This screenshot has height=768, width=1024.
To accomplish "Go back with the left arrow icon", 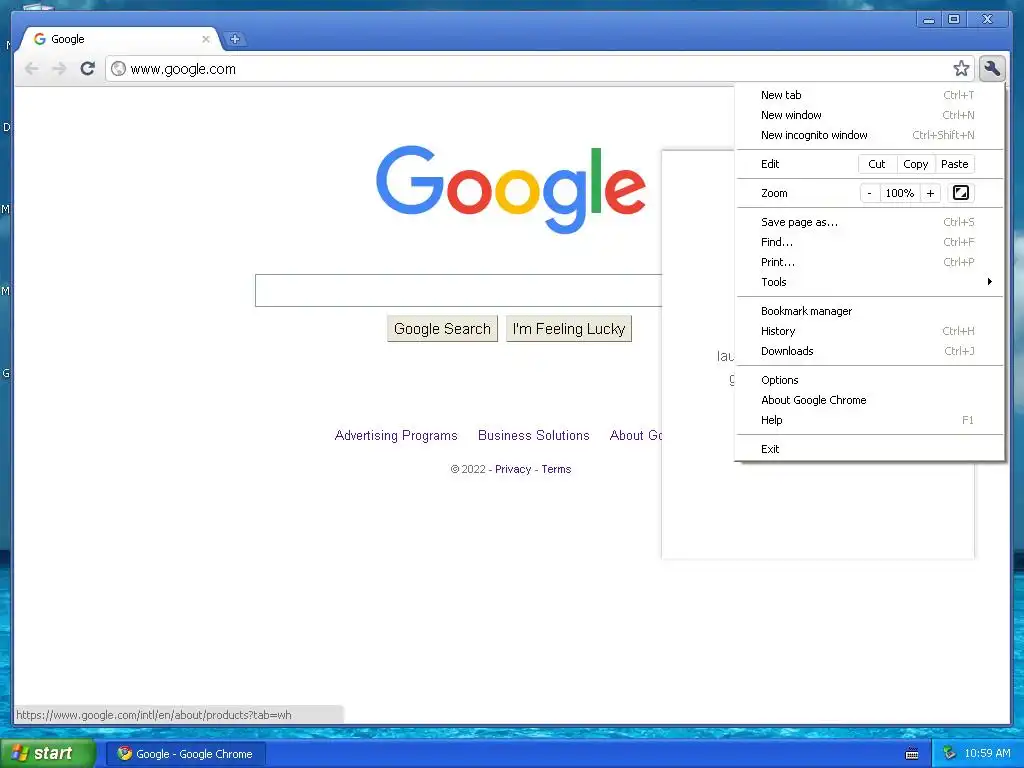I will pos(31,69).
